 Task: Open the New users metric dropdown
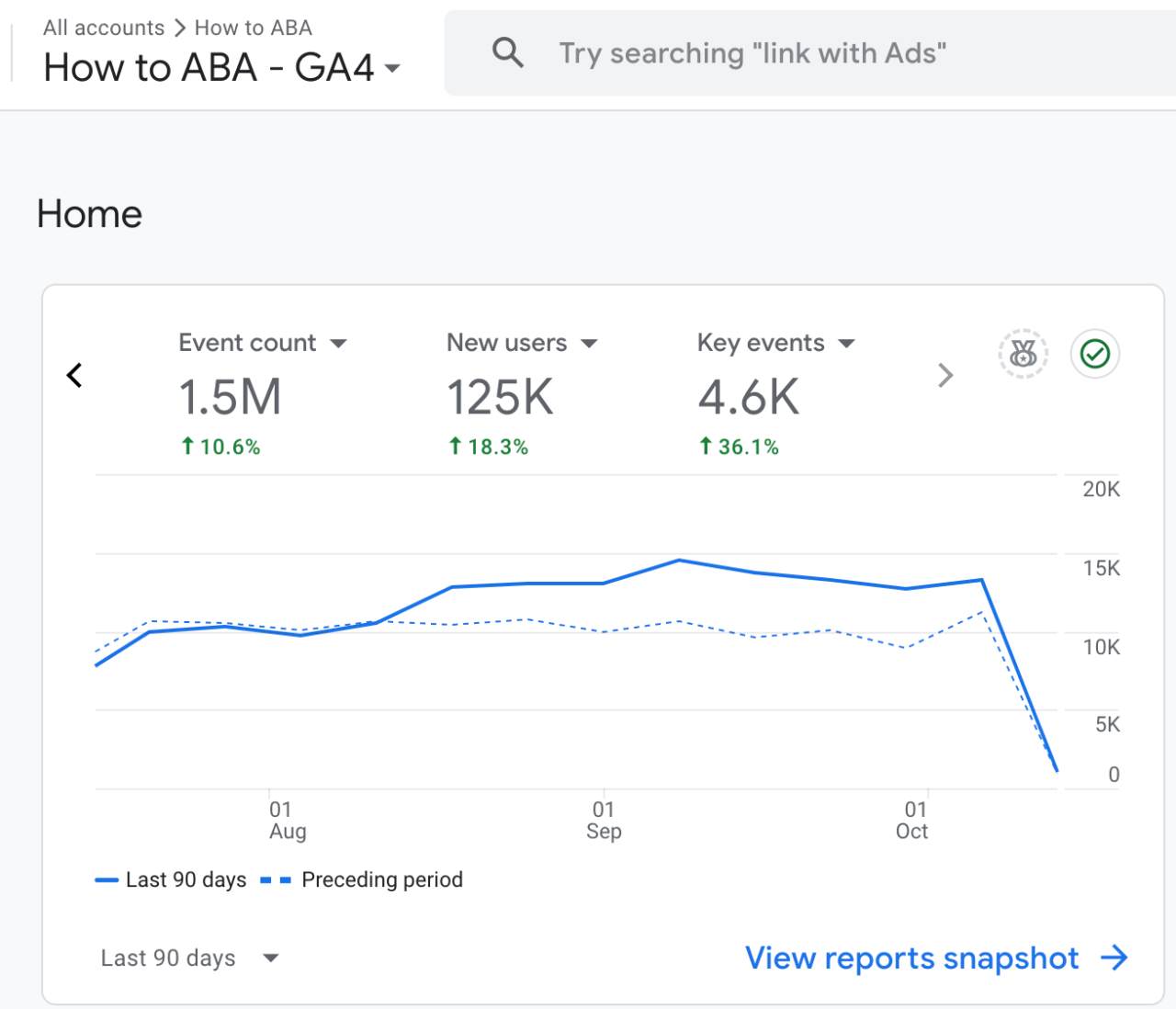coord(589,344)
